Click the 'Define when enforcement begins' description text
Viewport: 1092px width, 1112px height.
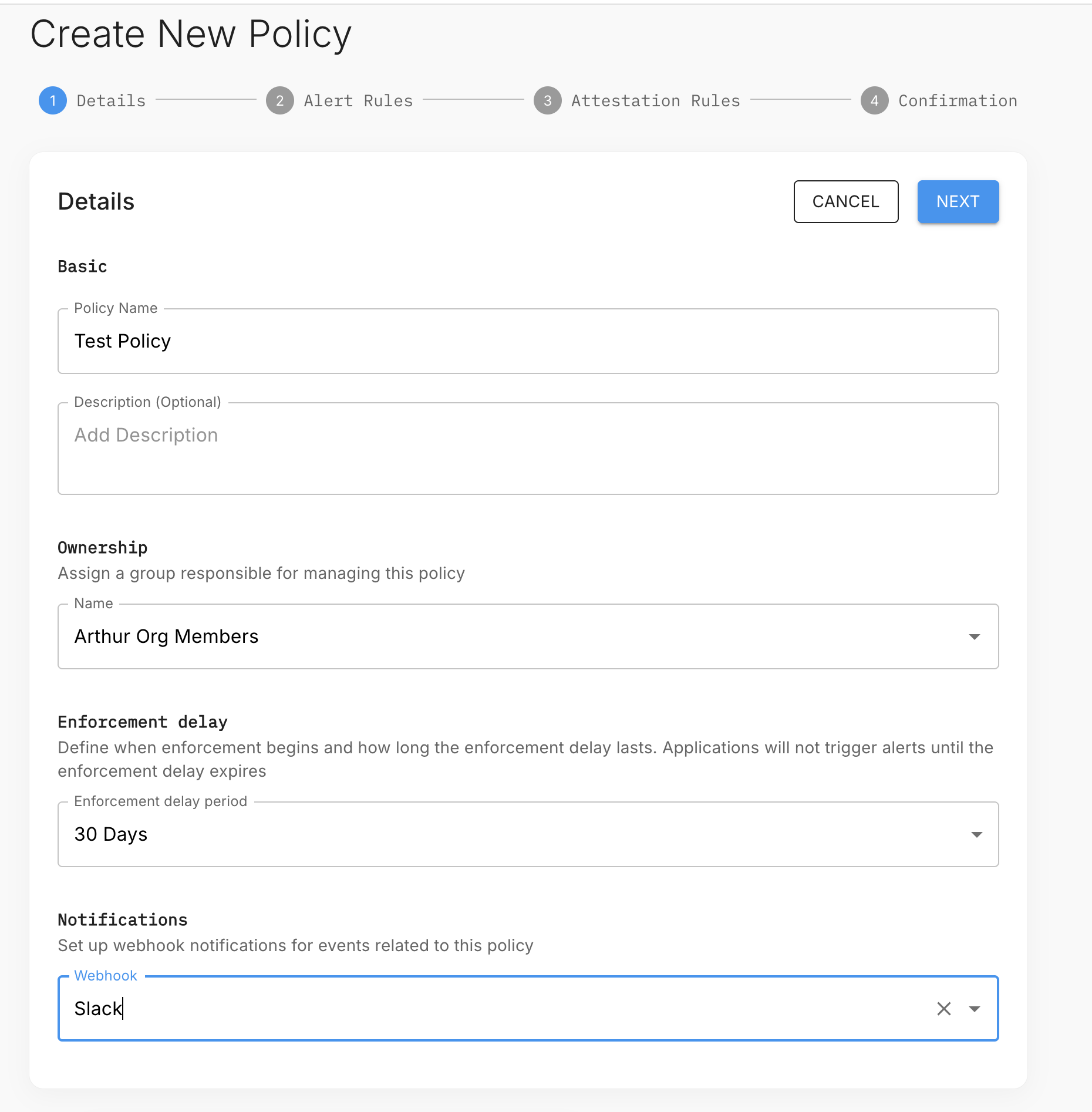click(525, 759)
